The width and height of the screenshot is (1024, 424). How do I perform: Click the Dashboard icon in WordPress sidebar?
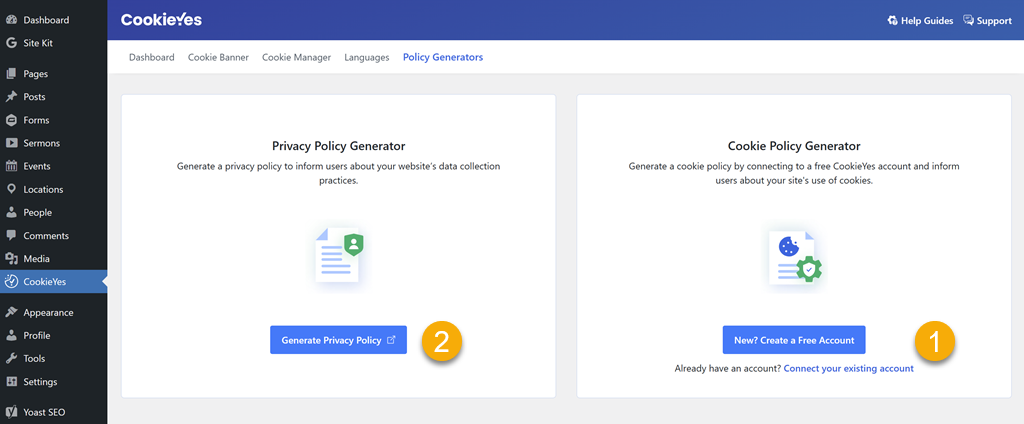click(11, 20)
